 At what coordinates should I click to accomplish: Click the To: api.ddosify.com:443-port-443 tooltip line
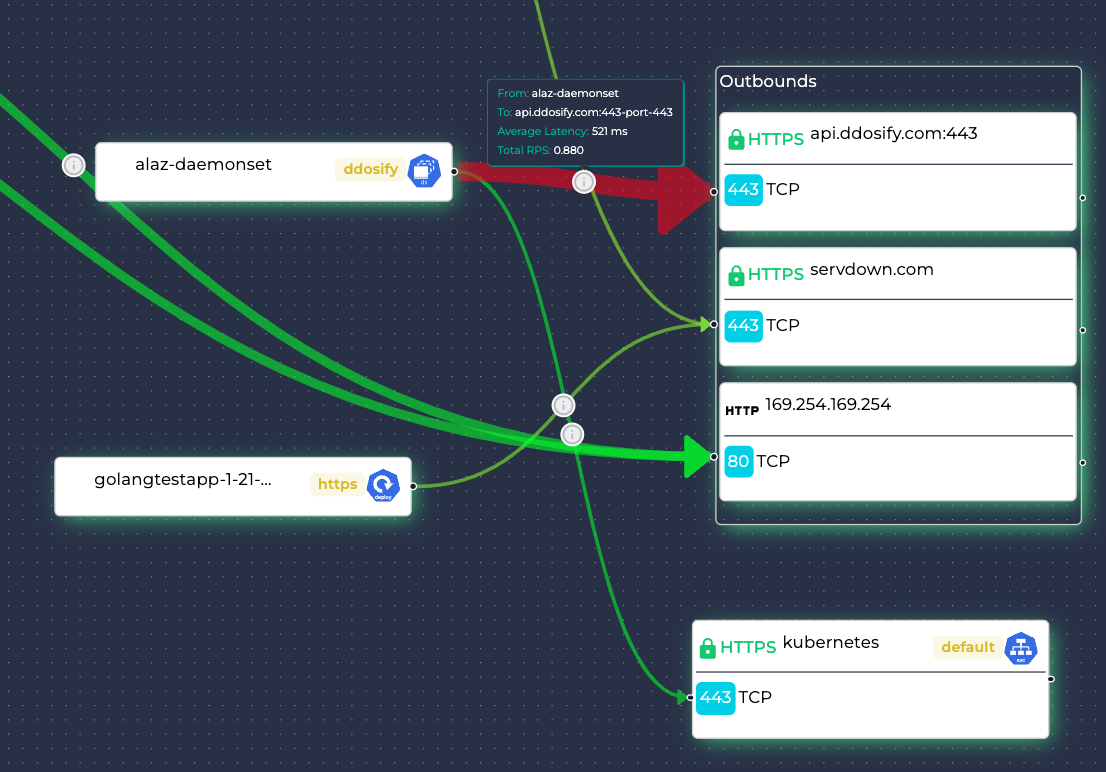tap(585, 112)
